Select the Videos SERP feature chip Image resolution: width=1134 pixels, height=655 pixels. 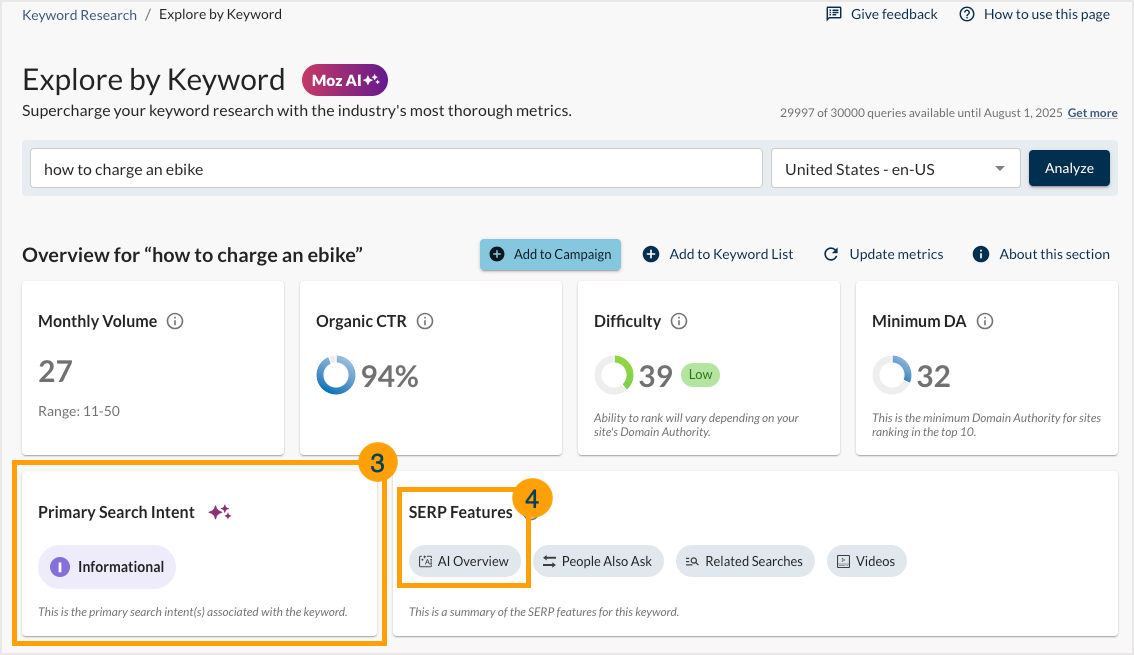coord(866,561)
